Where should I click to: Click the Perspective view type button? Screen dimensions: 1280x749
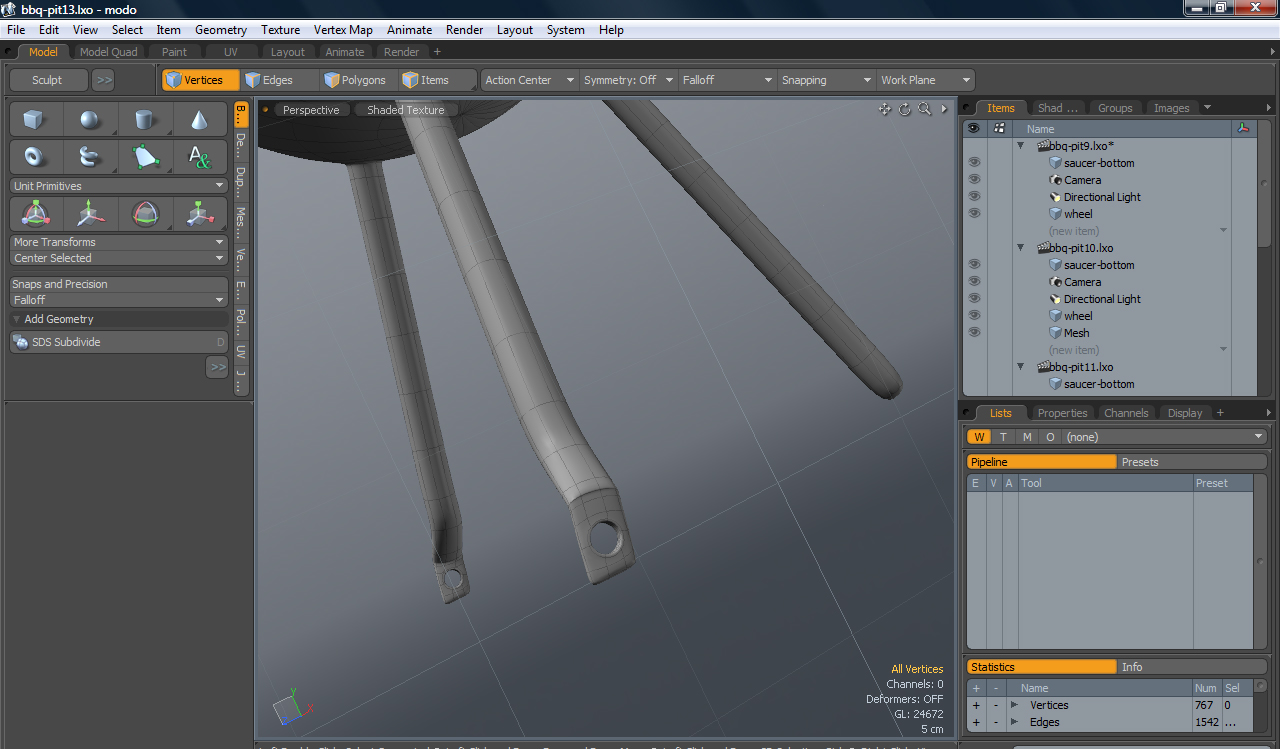310,110
